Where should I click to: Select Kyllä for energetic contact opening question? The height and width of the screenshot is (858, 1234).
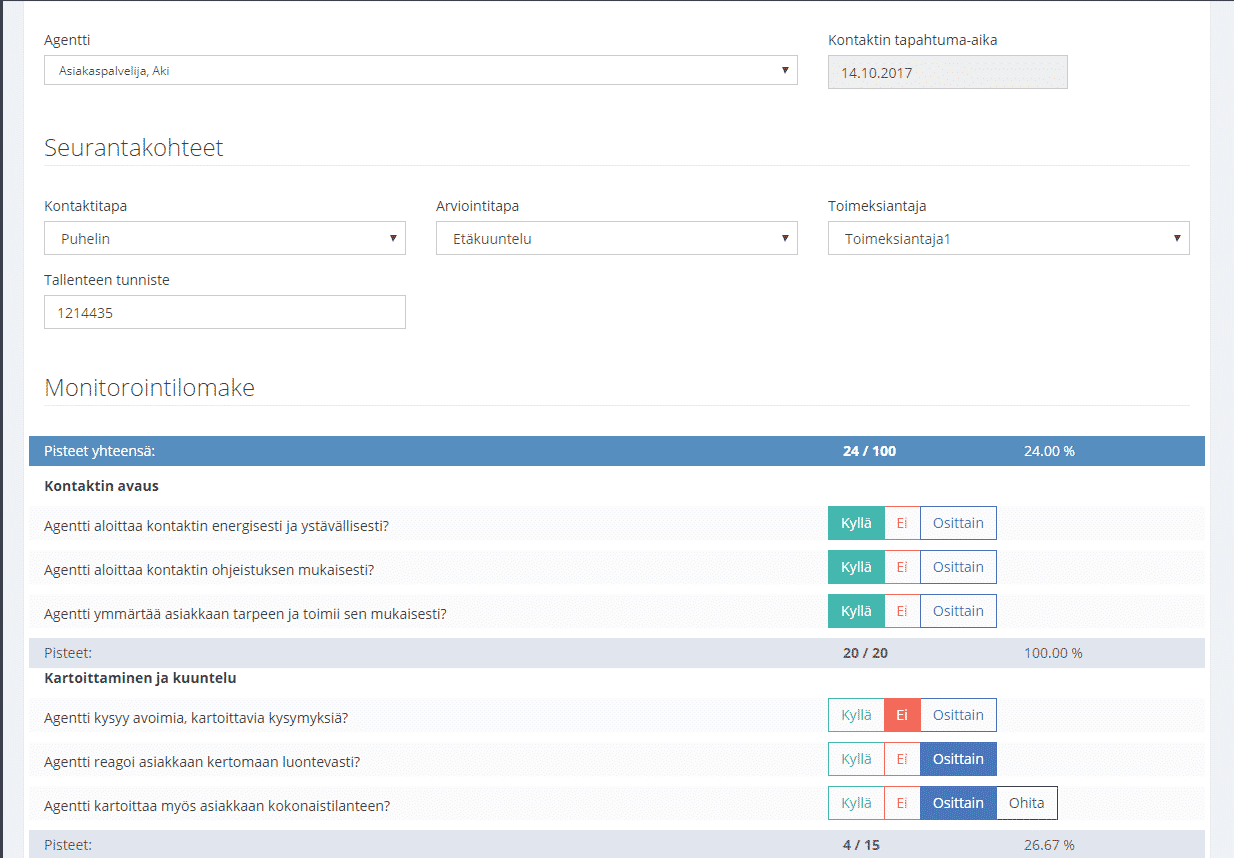pyautogui.click(x=856, y=523)
